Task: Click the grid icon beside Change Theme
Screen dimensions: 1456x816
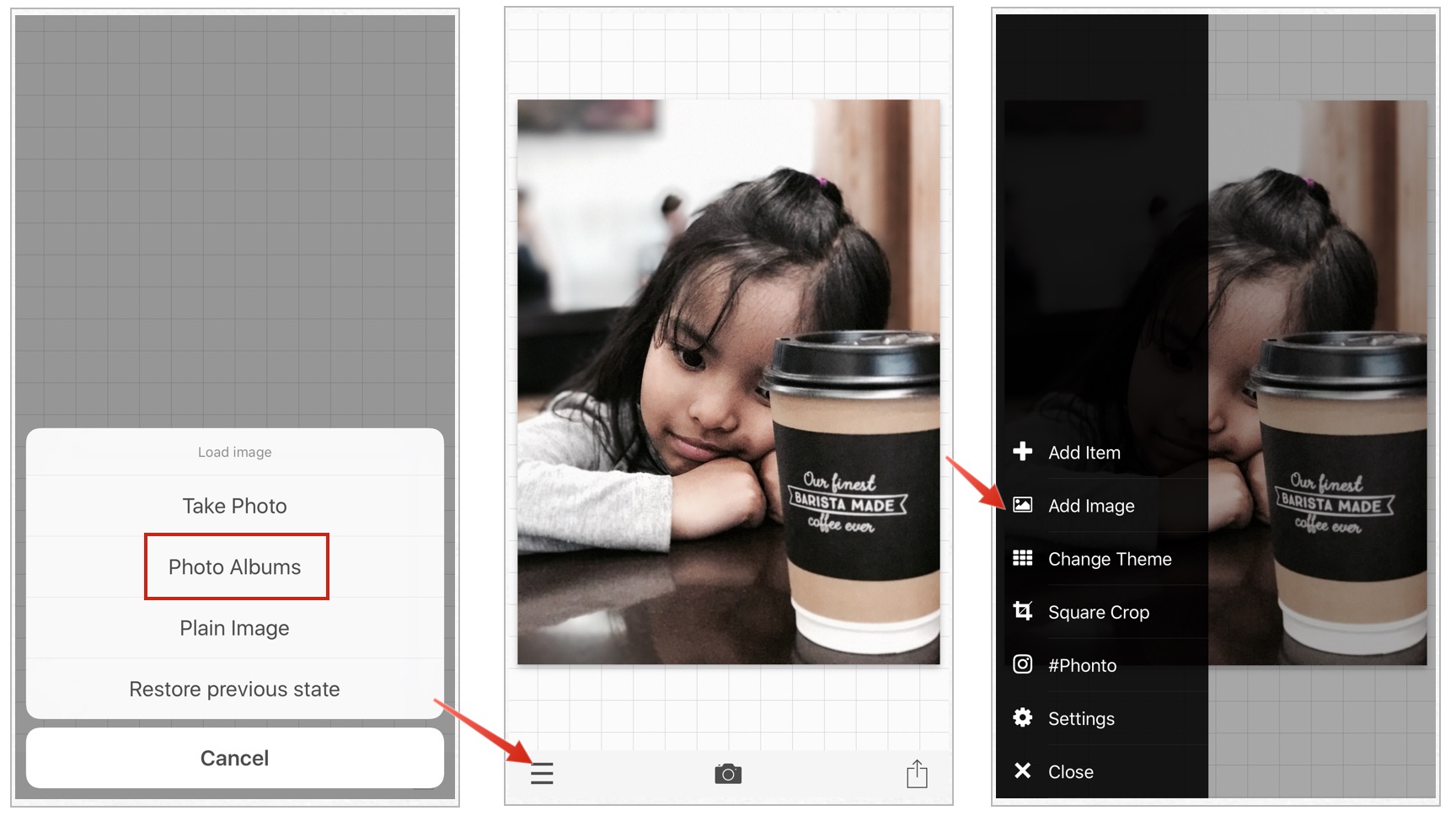Action: click(1022, 558)
